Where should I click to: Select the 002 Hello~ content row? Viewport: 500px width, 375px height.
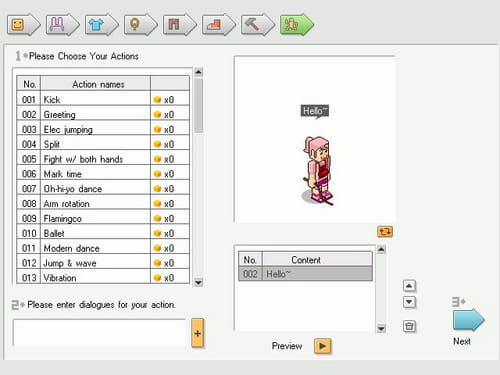coord(305,274)
